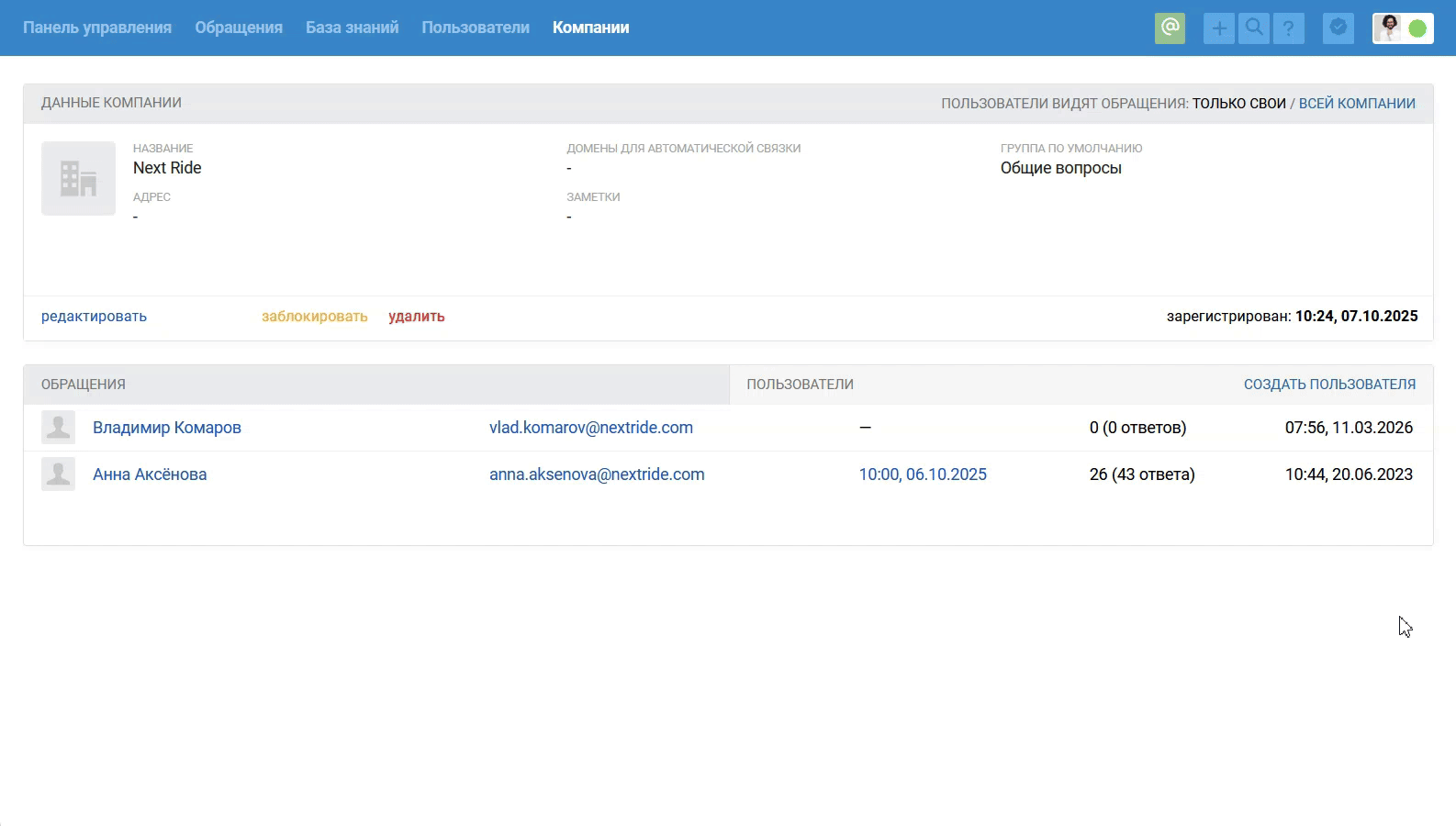Switch to the ОБРАЩЕНИЯ tab
1456x826 pixels.
click(x=84, y=385)
